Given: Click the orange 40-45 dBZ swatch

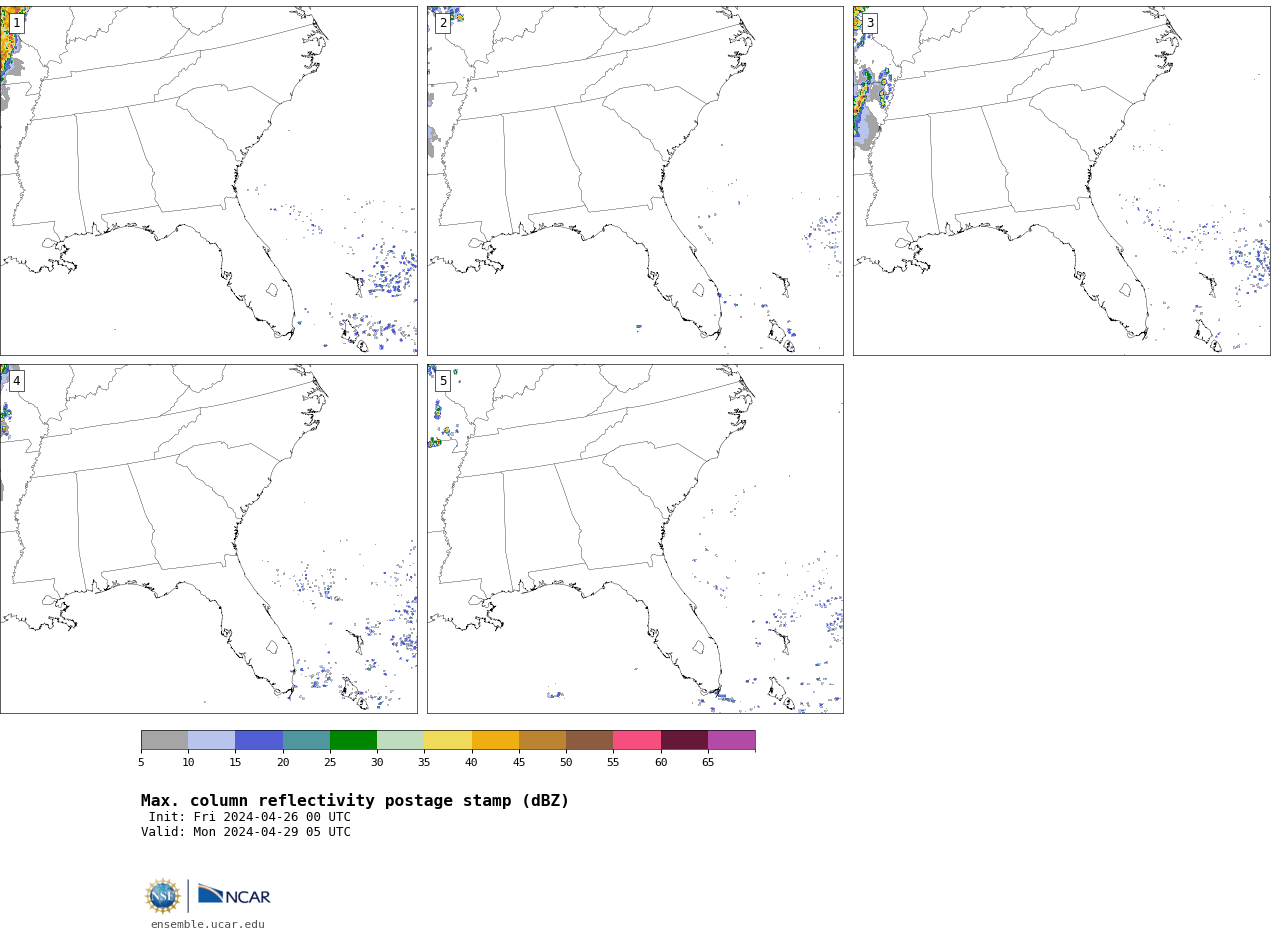Looking at the screenshot, I should tap(495, 740).
